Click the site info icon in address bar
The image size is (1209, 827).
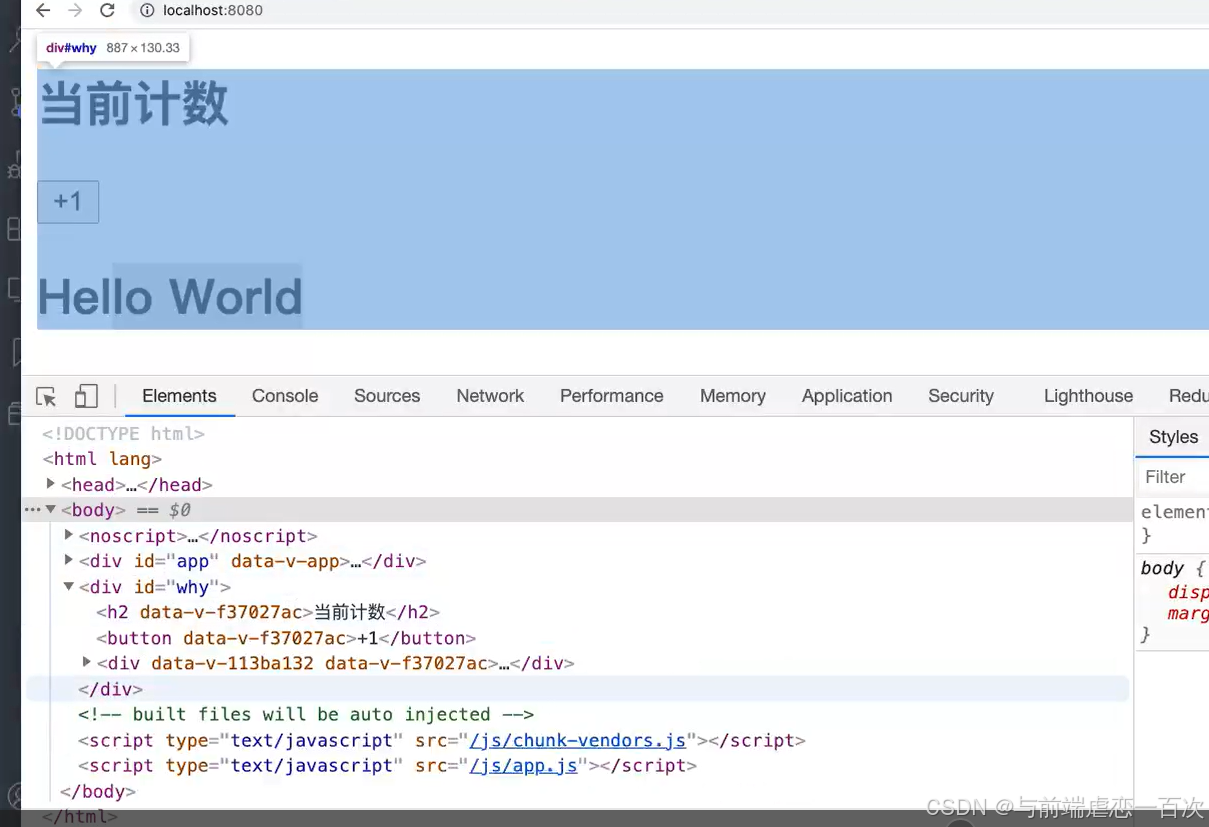[147, 11]
